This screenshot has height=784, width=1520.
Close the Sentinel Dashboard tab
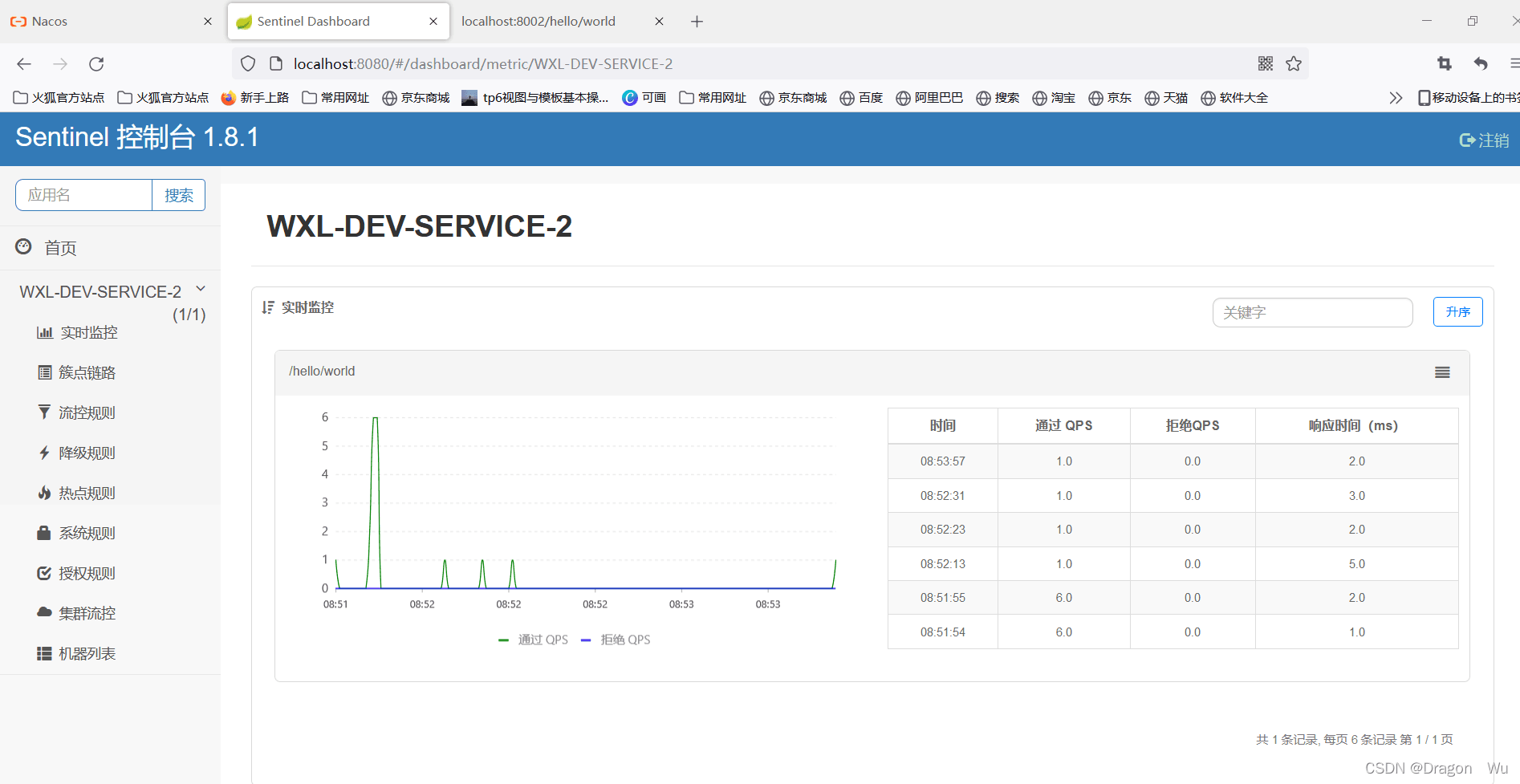coord(433,22)
